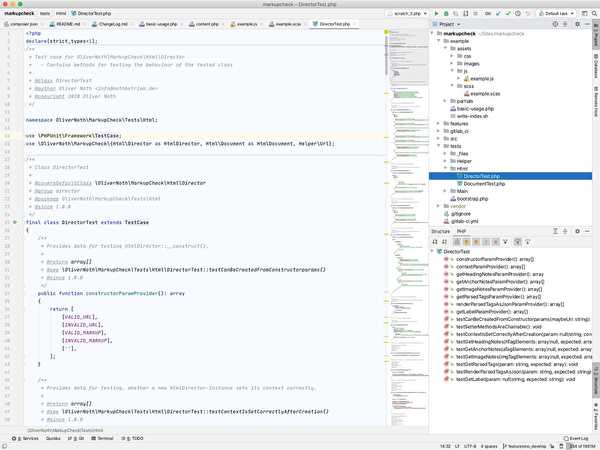Switch to the example.scss editor tab
The image size is (600, 450).
click(x=286, y=24)
